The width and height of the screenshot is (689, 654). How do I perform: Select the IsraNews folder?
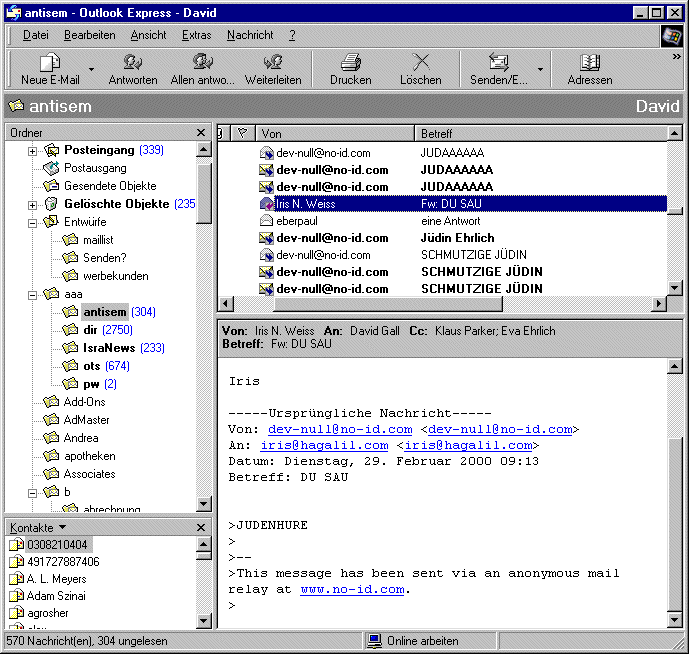point(110,348)
